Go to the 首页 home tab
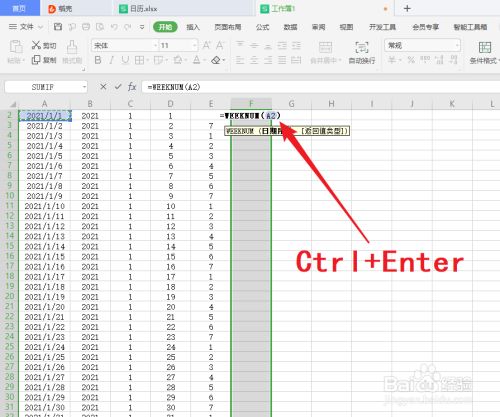Image resolution: width=500 pixels, height=417 pixels. click(19, 8)
